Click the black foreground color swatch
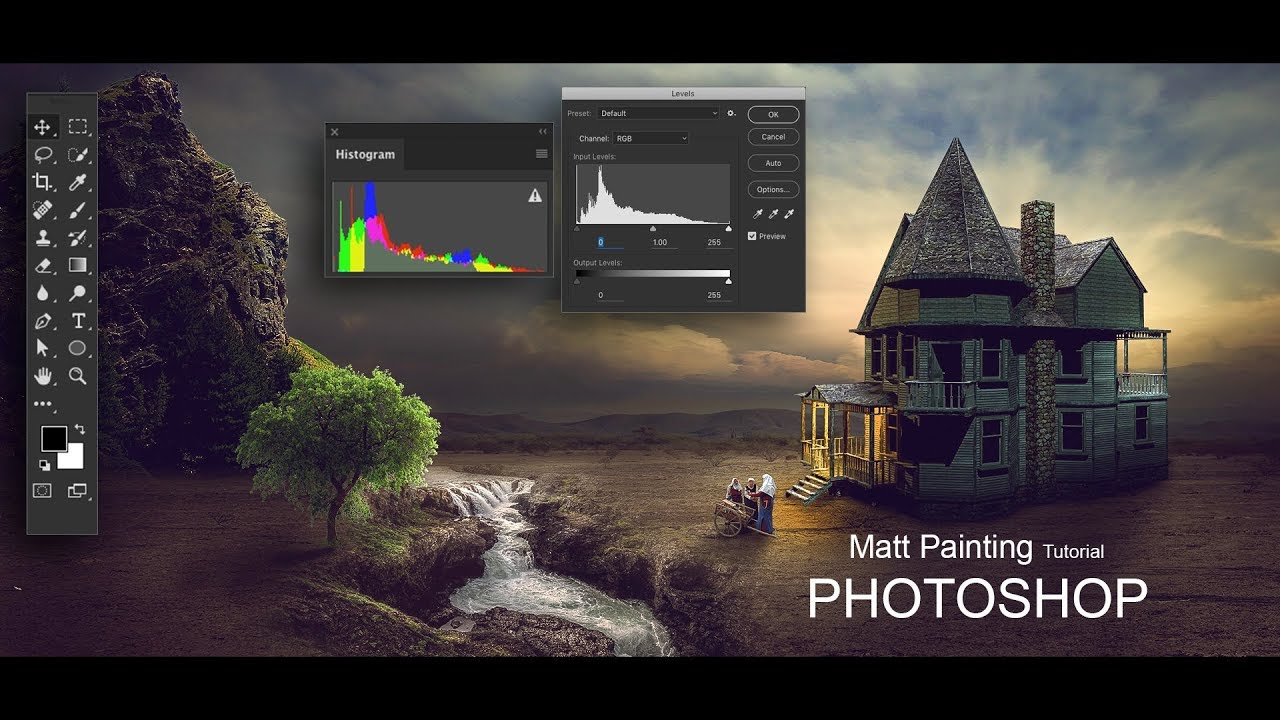This screenshot has height=720, width=1280. click(53, 438)
